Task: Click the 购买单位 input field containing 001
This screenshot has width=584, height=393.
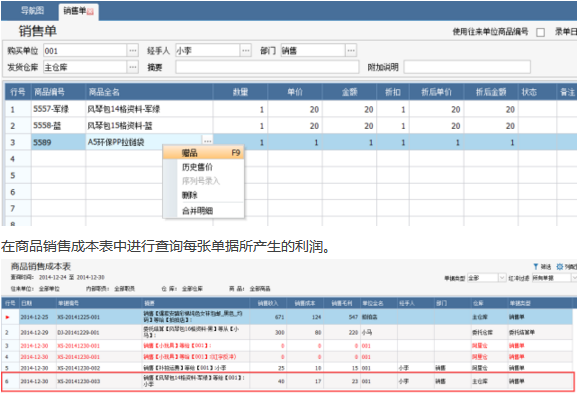Action: (x=85, y=50)
